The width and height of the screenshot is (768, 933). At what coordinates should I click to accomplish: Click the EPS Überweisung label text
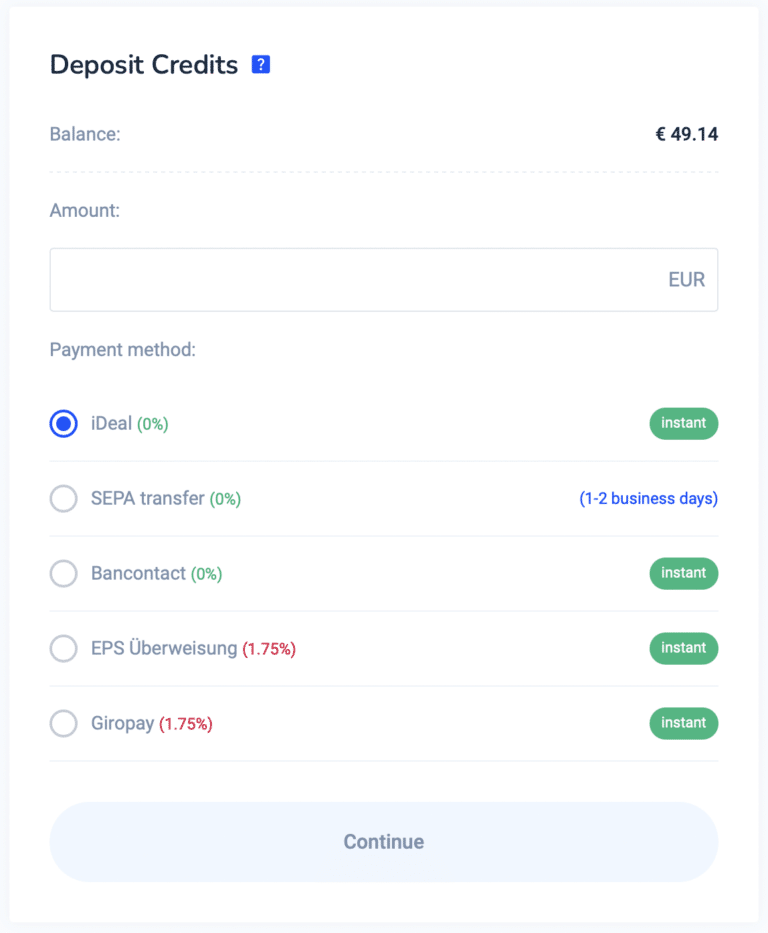click(164, 648)
